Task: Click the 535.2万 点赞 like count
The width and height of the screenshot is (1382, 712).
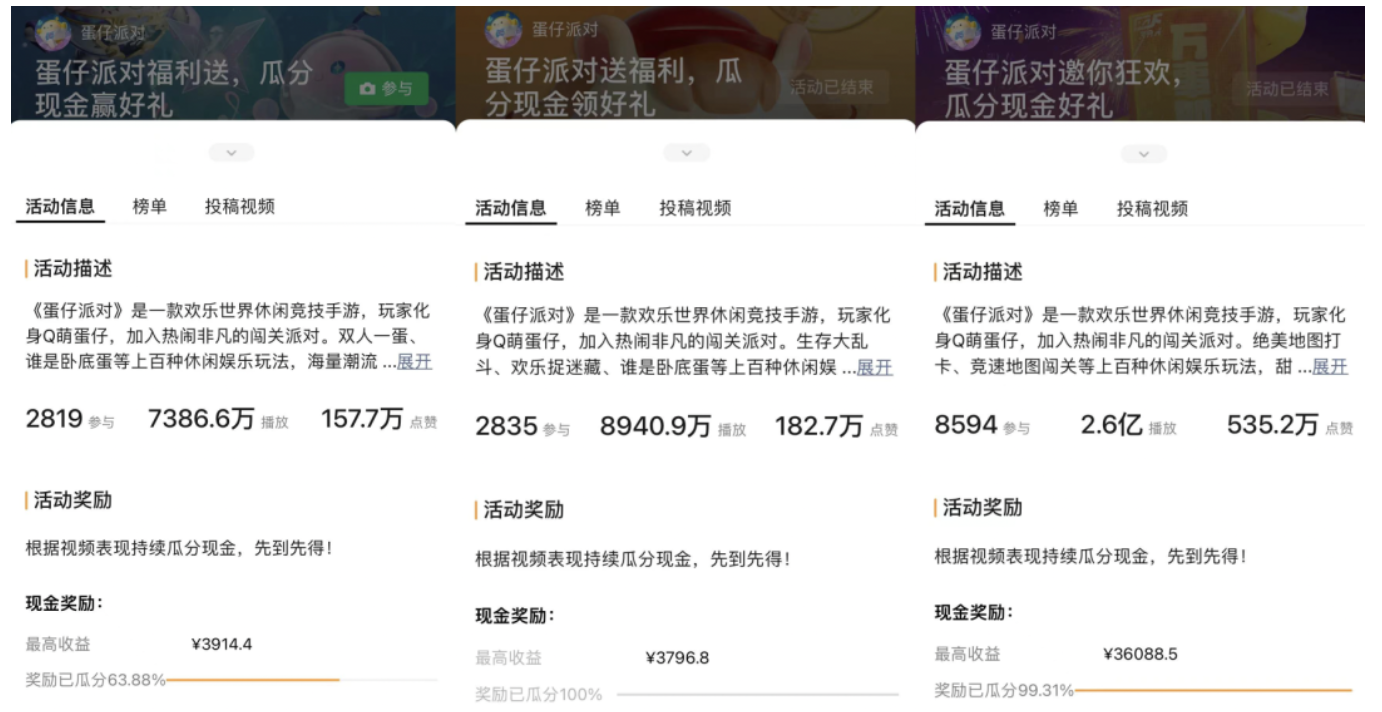Action: pyautogui.click(x=1290, y=426)
